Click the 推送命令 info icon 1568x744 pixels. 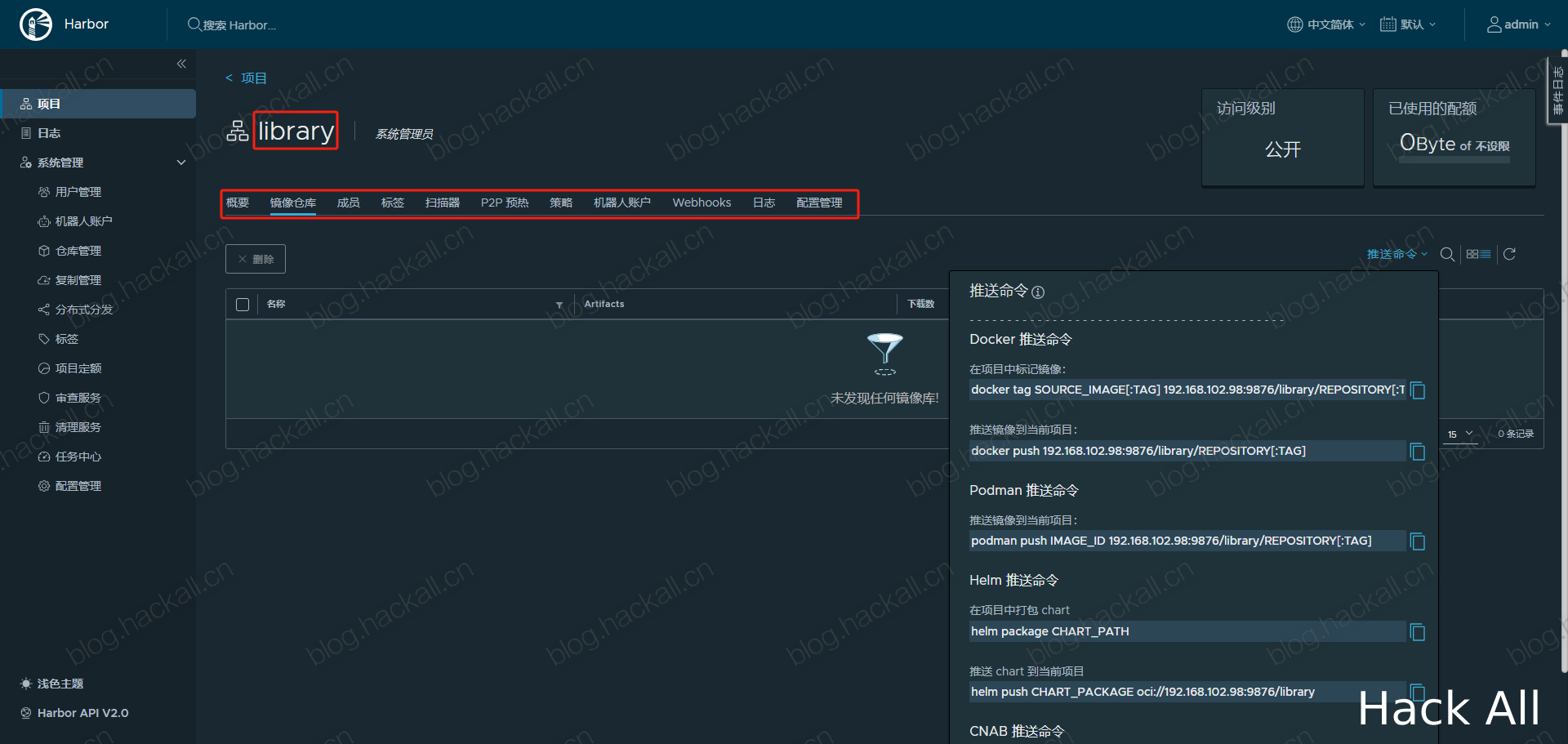click(x=1038, y=292)
